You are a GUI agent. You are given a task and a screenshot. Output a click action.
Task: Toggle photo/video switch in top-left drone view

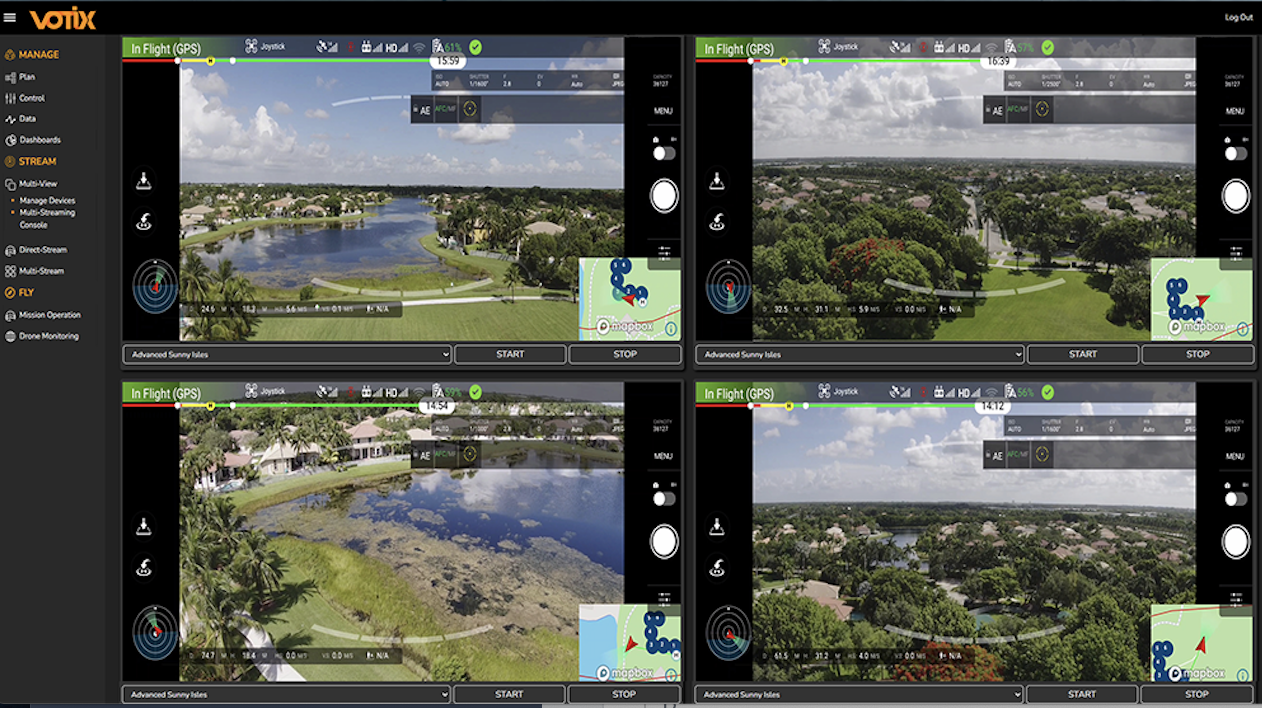point(664,153)
